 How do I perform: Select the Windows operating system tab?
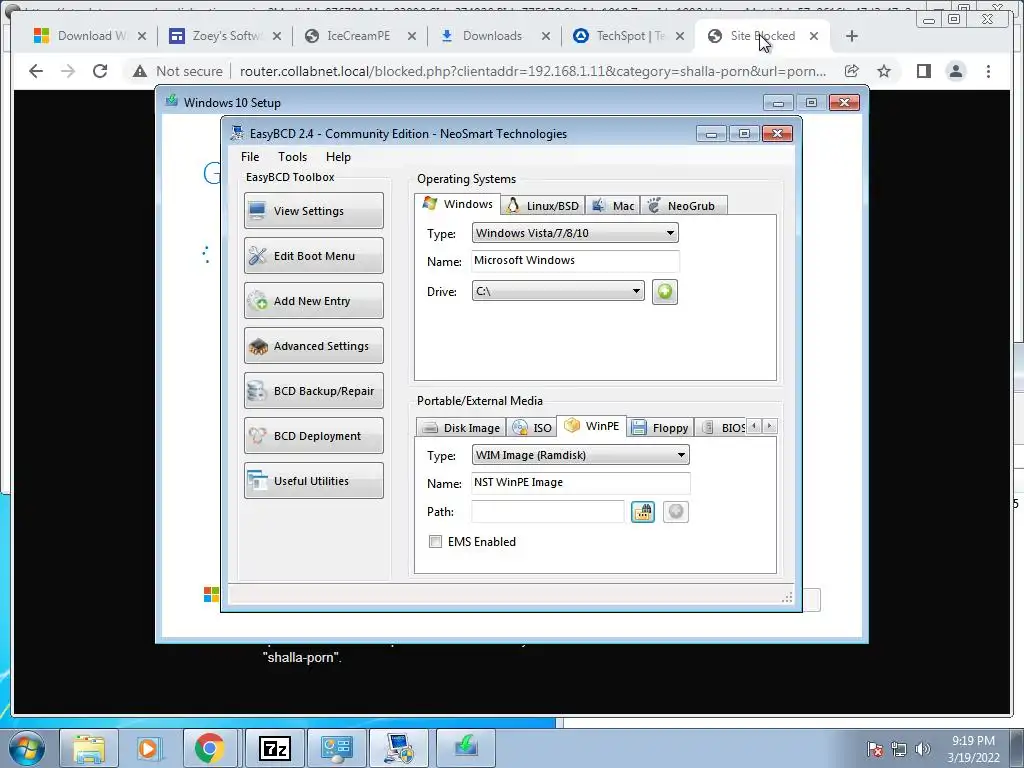point(458,204)
